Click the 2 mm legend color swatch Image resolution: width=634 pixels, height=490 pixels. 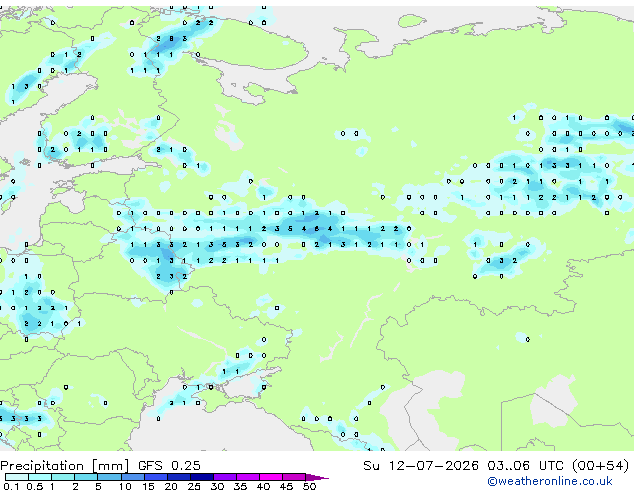(x=86, y=477)
